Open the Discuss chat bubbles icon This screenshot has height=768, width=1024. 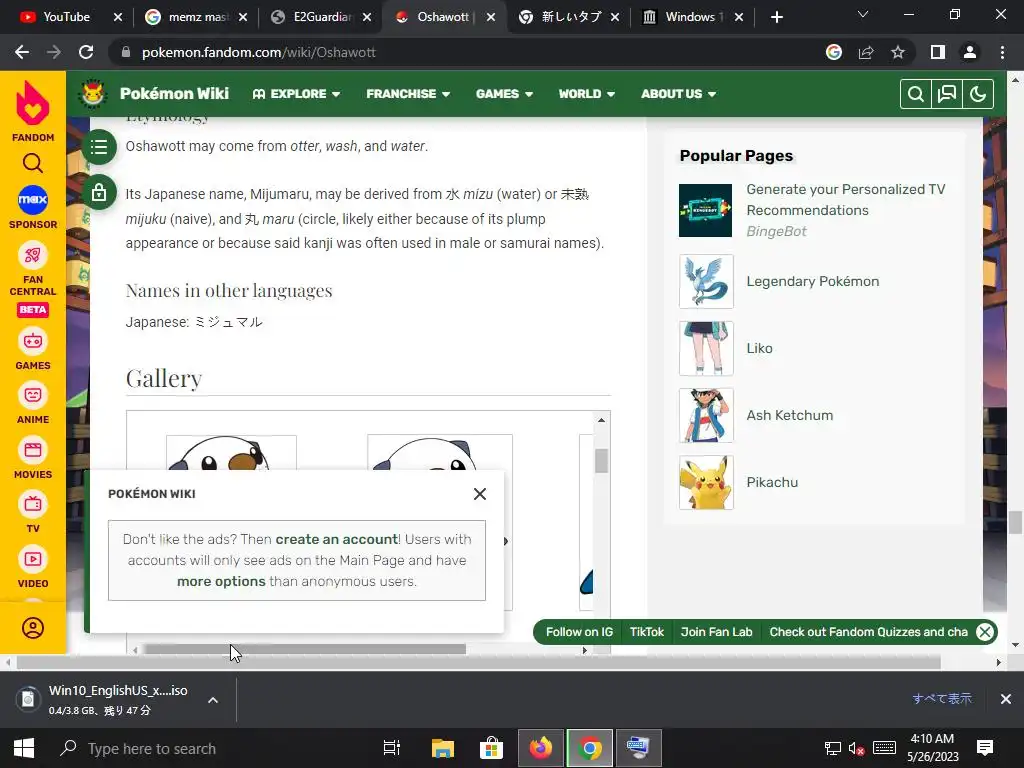947,94
